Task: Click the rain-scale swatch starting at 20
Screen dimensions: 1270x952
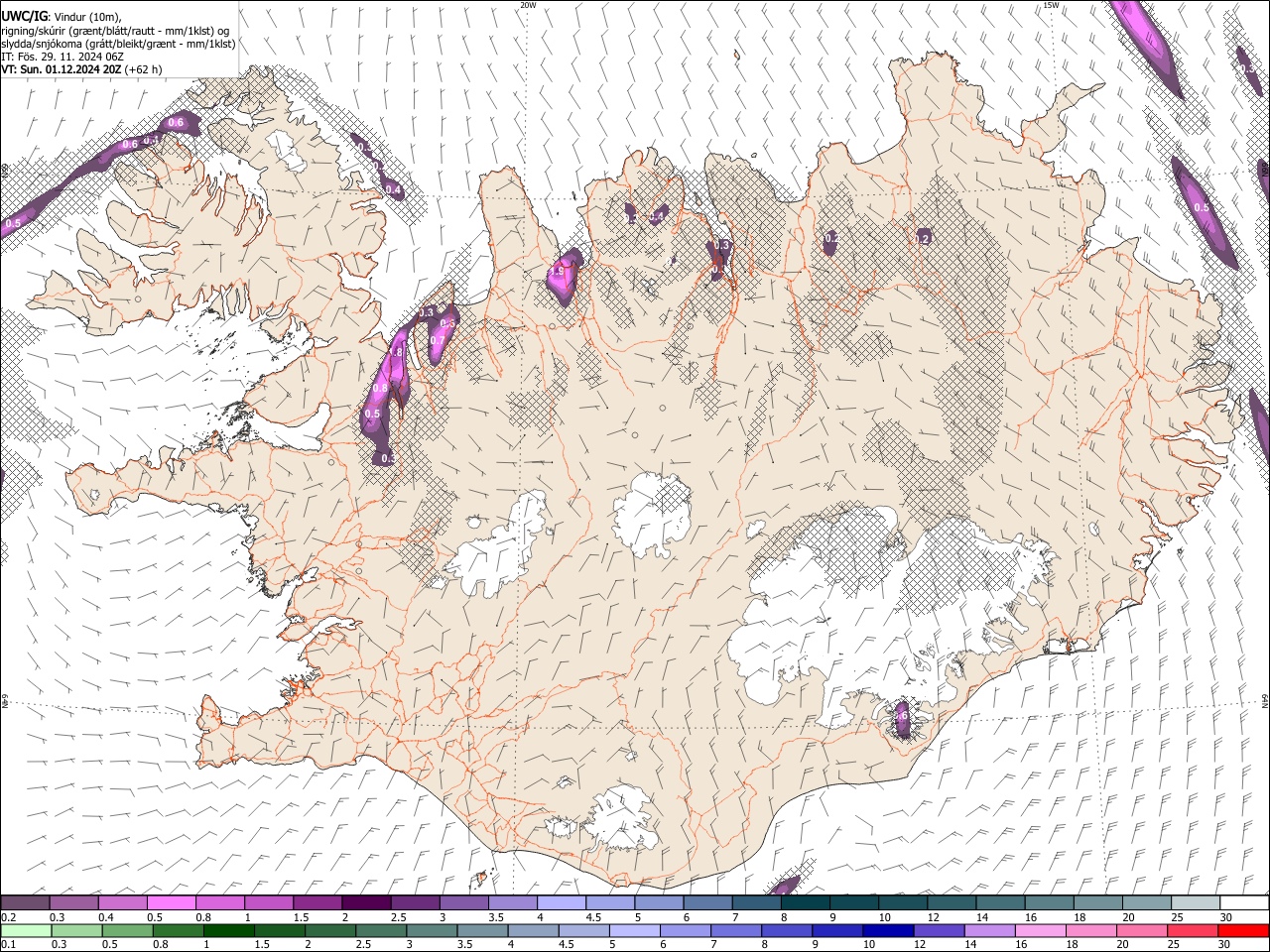Action: [x=1141, y=930]
